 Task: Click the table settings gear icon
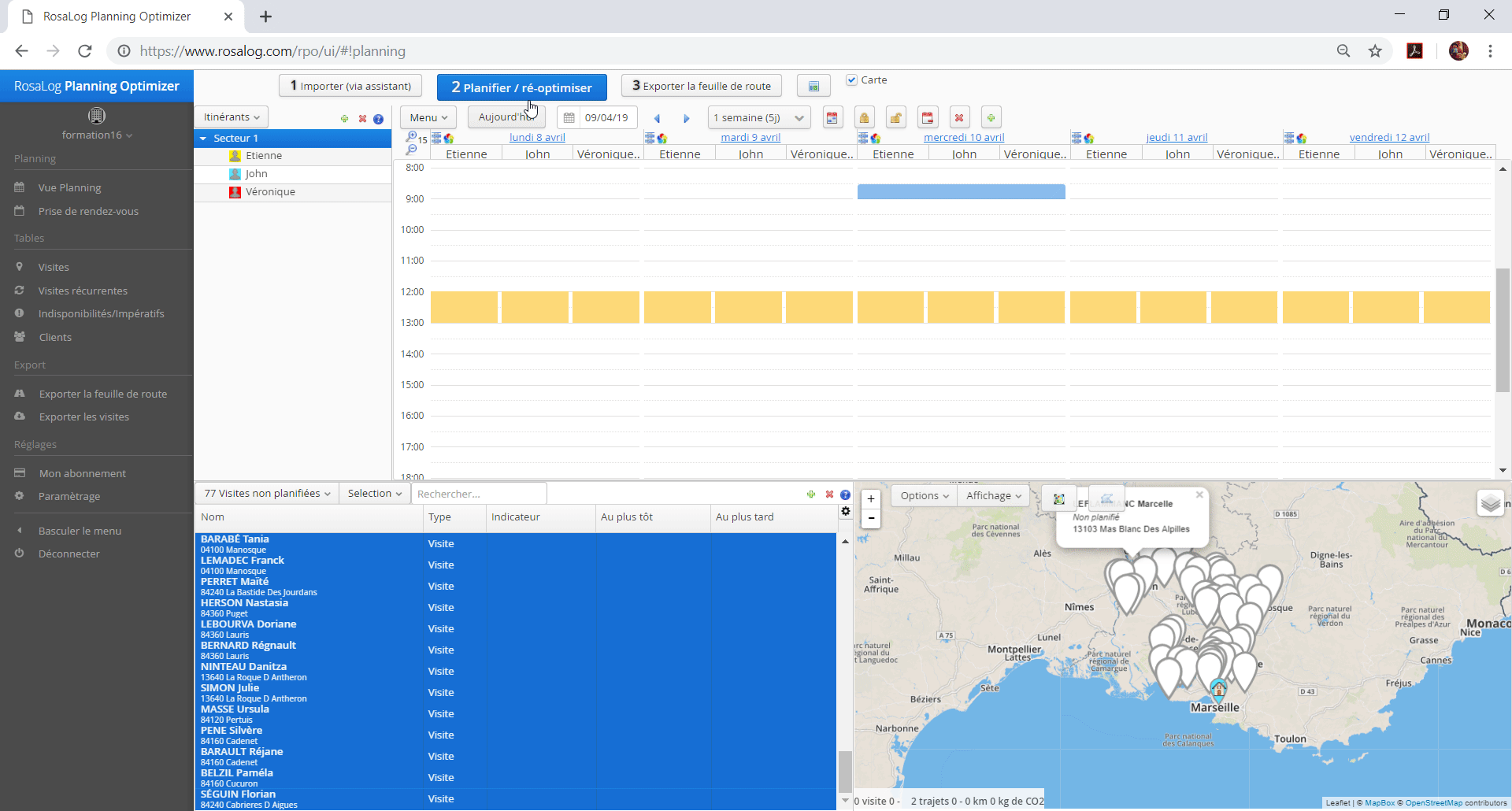(846, 511)
